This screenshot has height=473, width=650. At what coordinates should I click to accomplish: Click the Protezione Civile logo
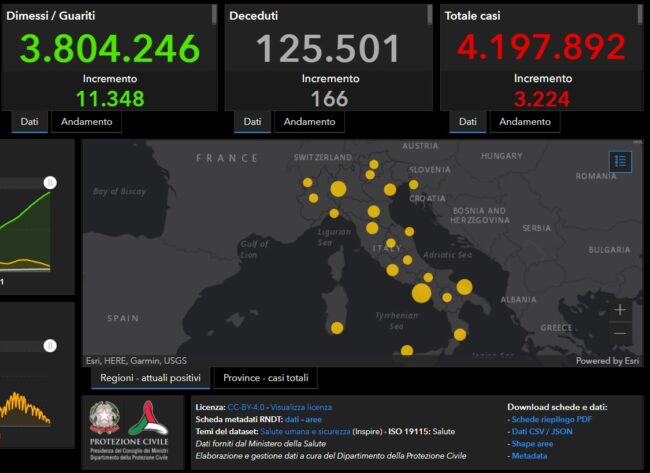148,418
